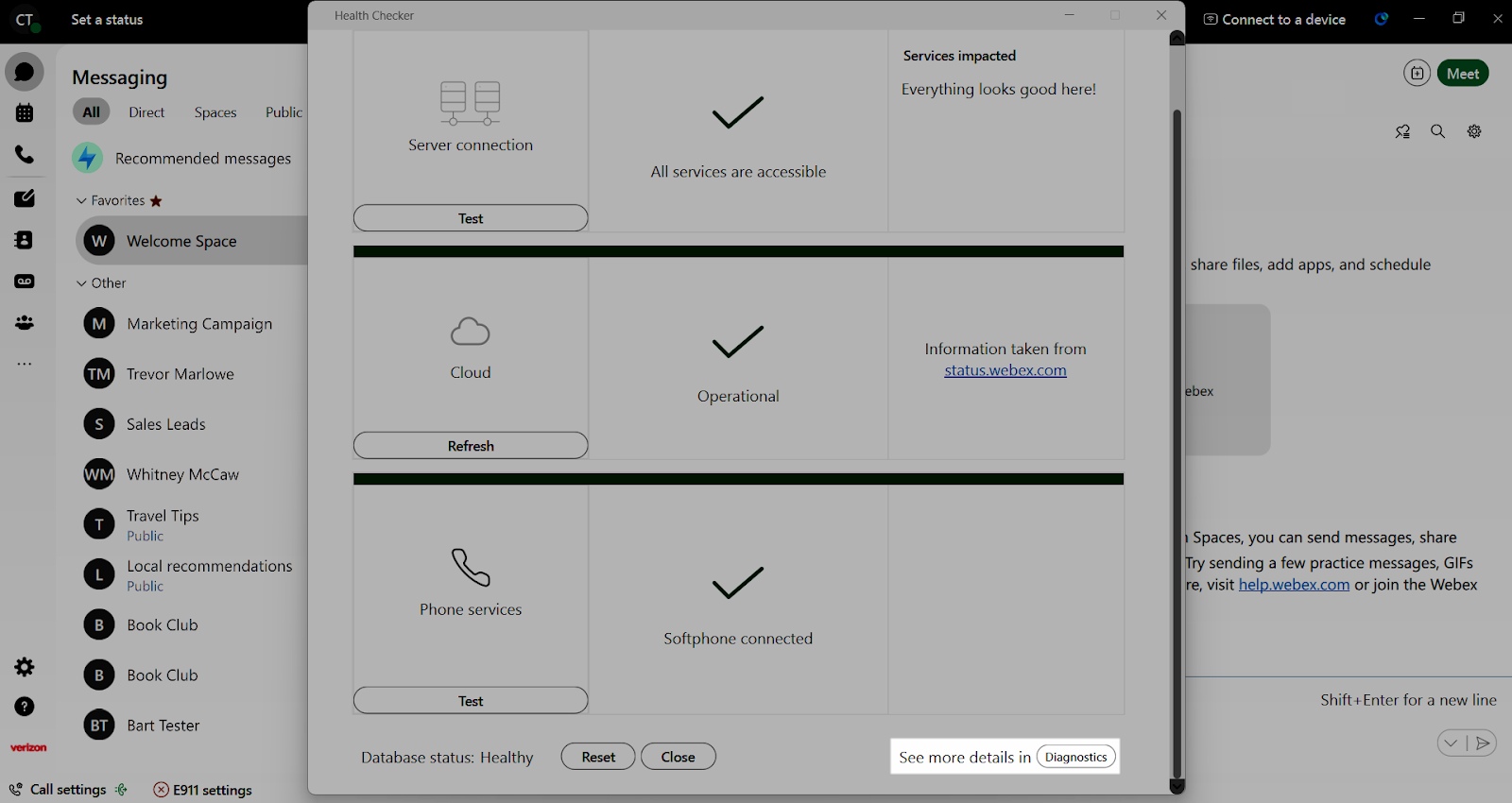Click the Phone services handset icon
Image resolution: width=1512 pixels, height=803 pixels.
point(471,567)
